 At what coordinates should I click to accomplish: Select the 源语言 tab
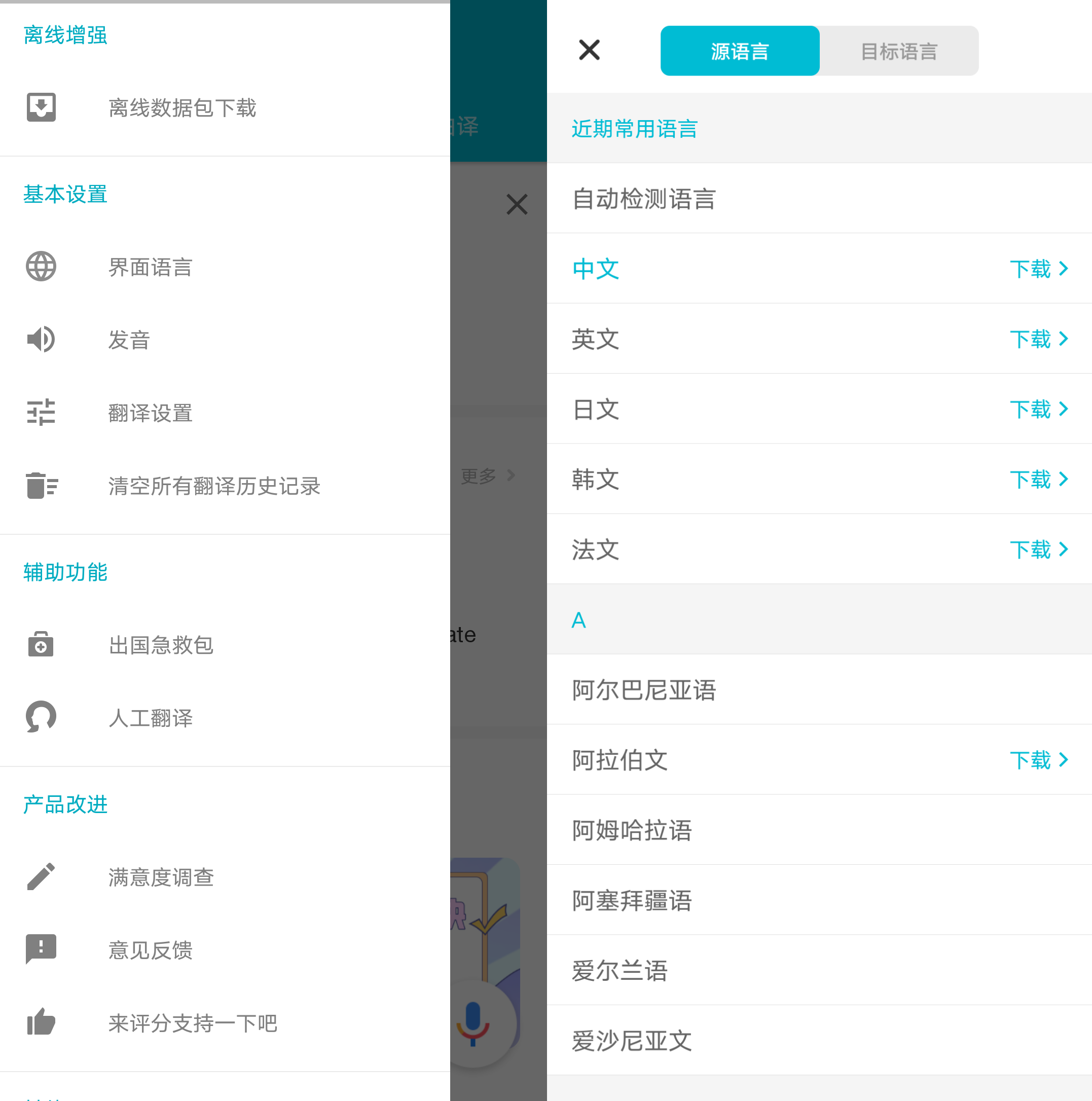pyautogui.click(x=739, y=51)
